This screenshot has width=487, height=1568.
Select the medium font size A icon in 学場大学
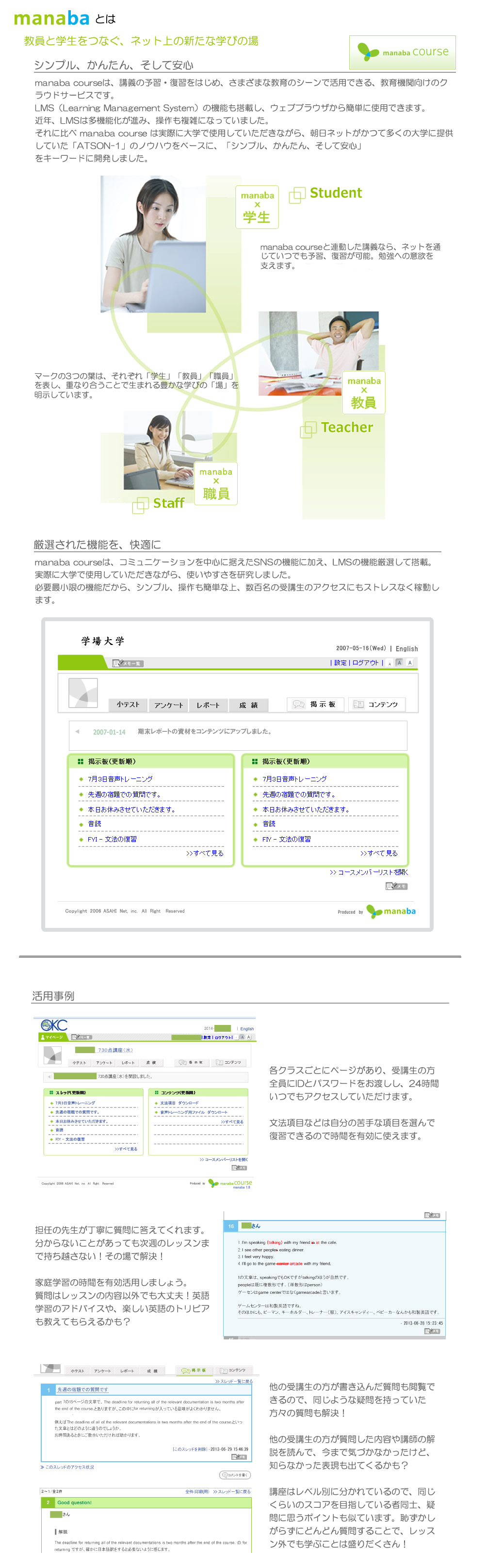pyautogui.click(x=399, y=663)
